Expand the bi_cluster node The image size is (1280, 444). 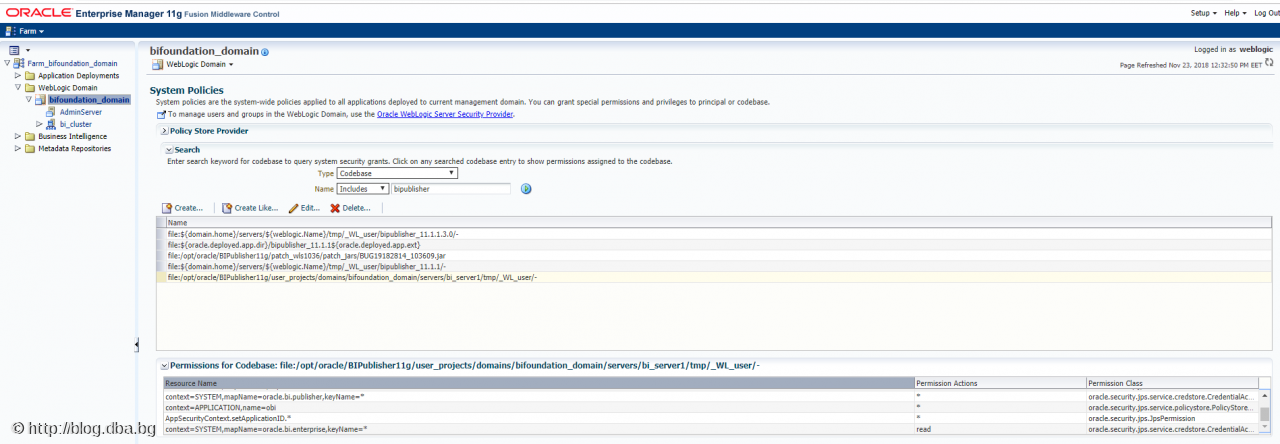tap(39, 124)
